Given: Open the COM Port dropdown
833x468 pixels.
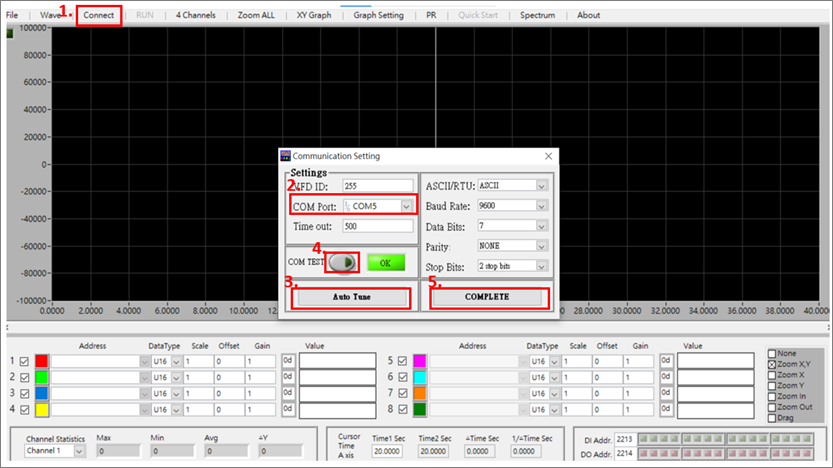Looking at the screenshot, I should 406,206.
